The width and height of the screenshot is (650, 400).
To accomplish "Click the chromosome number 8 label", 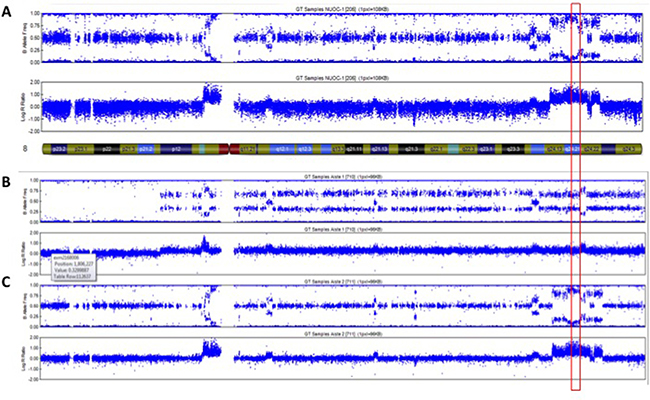I will click(x=8, y=149).
